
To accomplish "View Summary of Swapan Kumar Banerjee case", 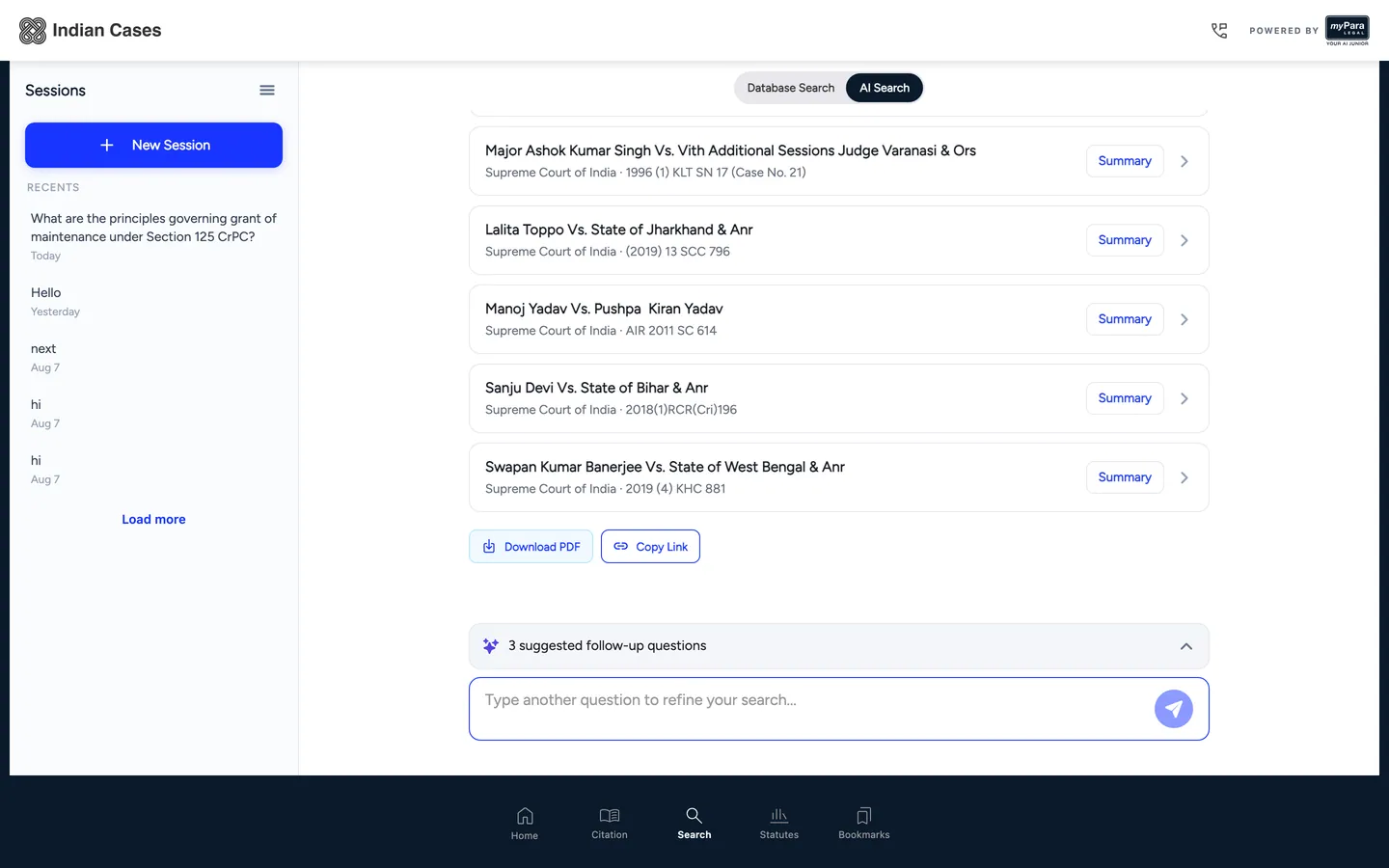I will [1125, 477].
